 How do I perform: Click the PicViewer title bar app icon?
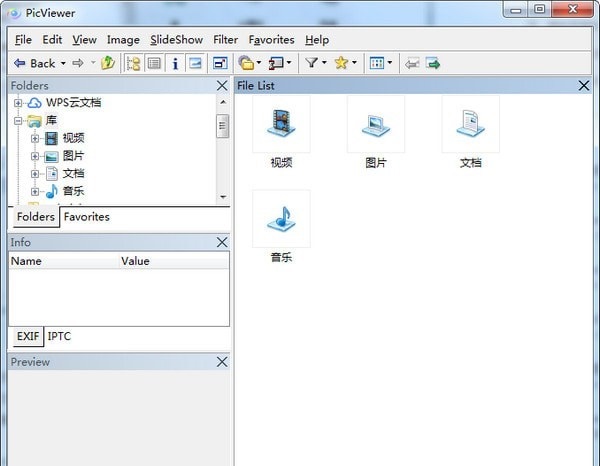14,13
